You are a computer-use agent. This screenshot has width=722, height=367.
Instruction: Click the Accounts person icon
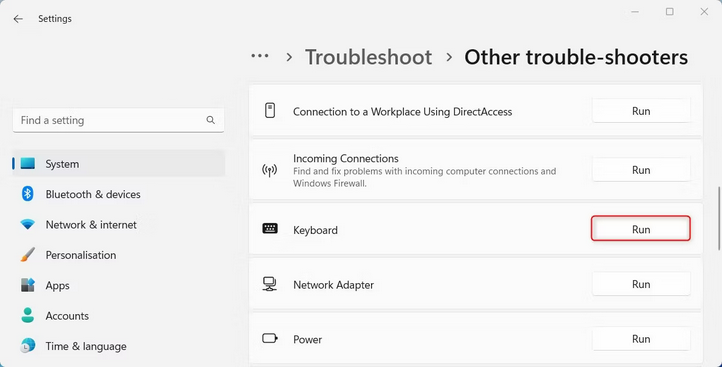click(x=28, y=315)
